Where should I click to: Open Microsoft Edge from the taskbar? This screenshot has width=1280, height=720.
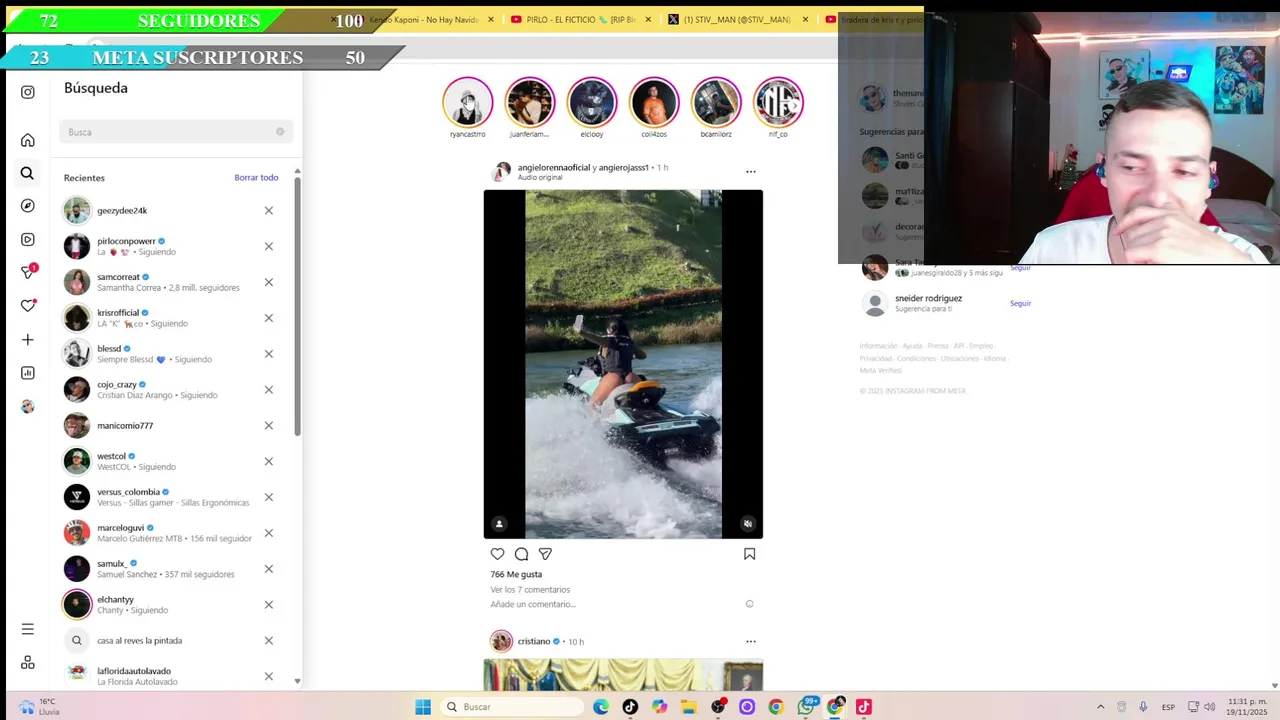click(600, 707)
